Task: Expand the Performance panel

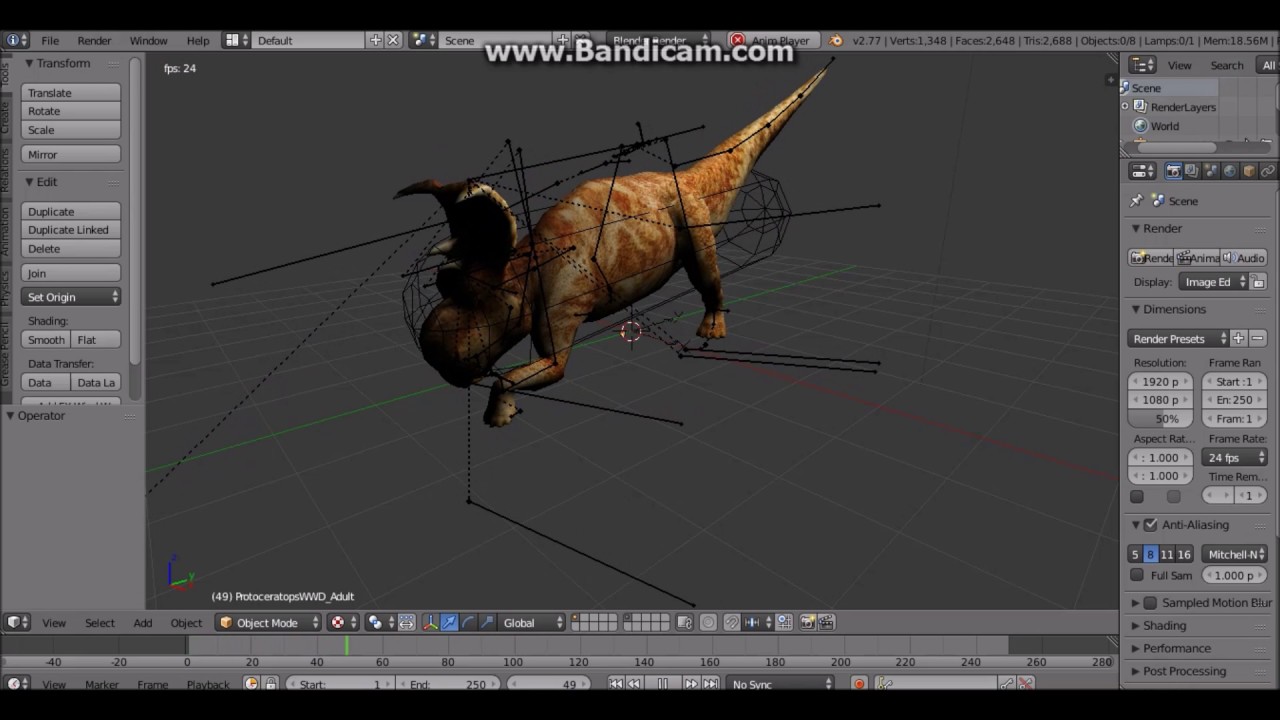Action: (x=1176, y=648)
